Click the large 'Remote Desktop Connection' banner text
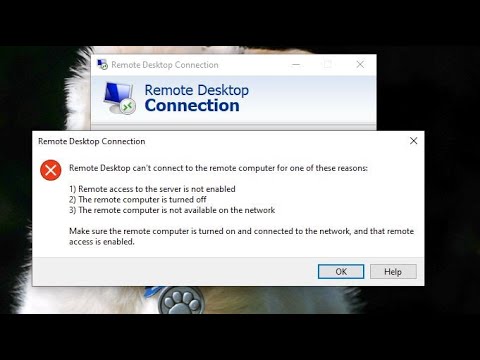This screenshot has height=360, width=480. coord(197,98)
